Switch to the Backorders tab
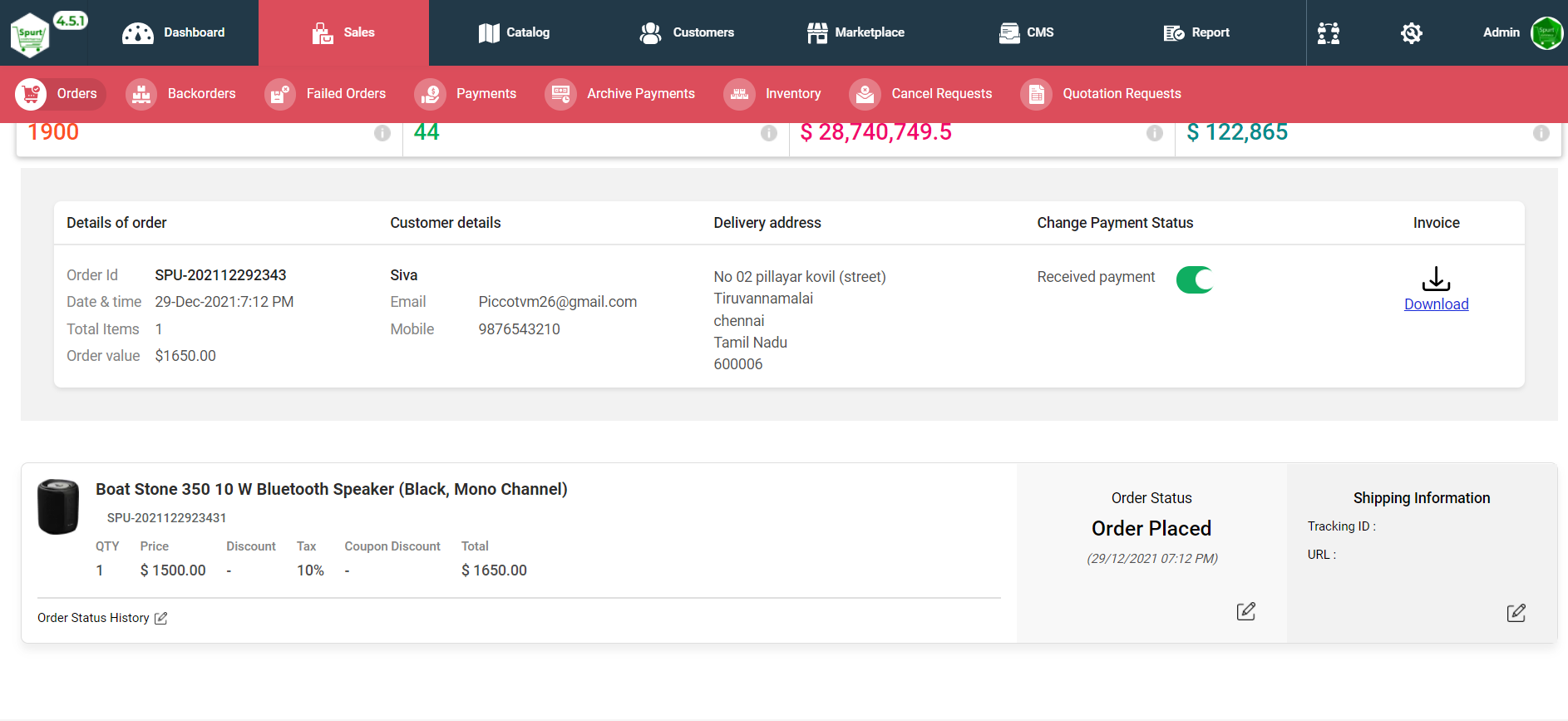 coord(180,94)
